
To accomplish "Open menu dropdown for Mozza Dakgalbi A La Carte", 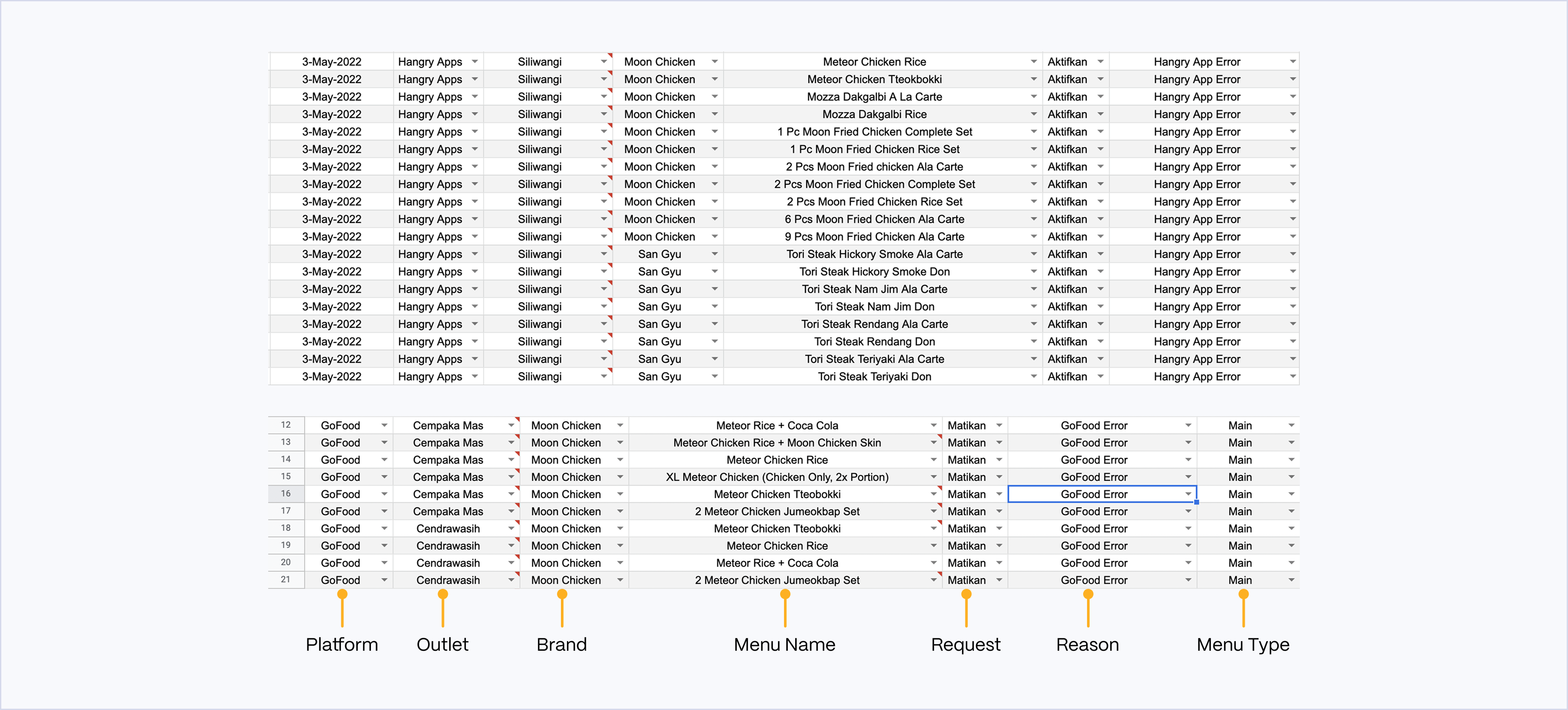I will click(x=1033, y=97).
